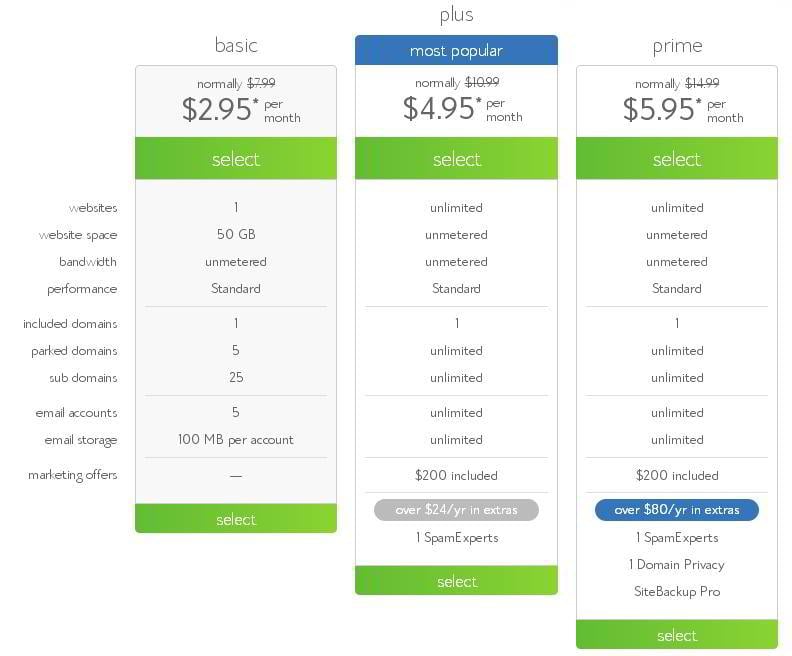Click bottom select button under prime plan
The image size is (792, 656).
(677, 635)
